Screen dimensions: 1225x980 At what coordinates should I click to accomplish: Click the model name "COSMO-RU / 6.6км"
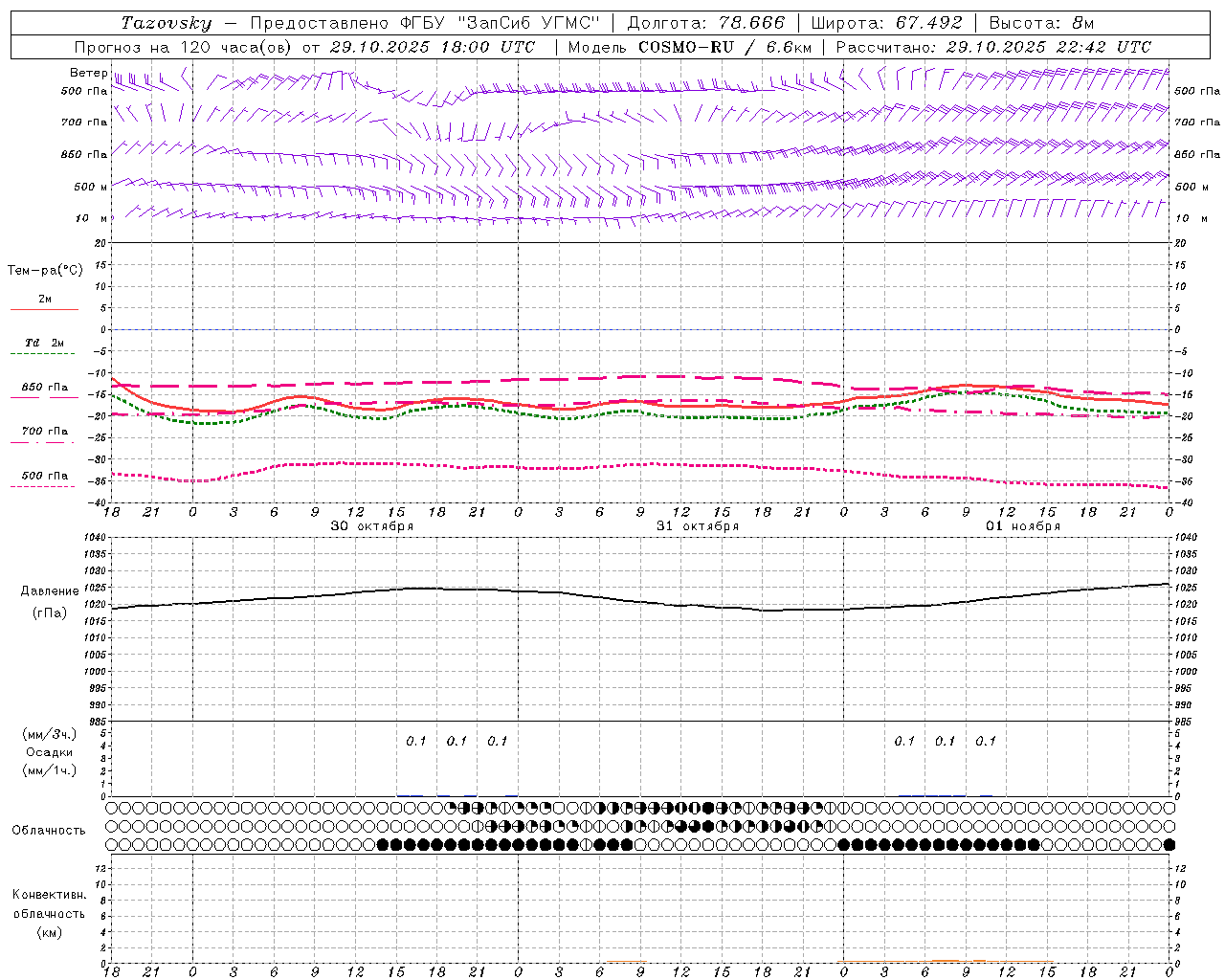point(724,47)
